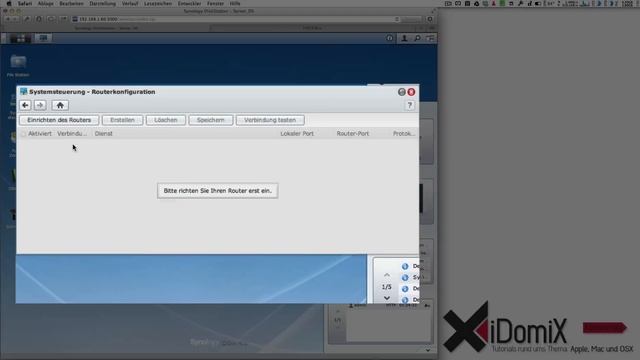The width and height of the screenshot is (640, 360).
Task: Open the Lesezeichen menu
Action: (158, 3)
